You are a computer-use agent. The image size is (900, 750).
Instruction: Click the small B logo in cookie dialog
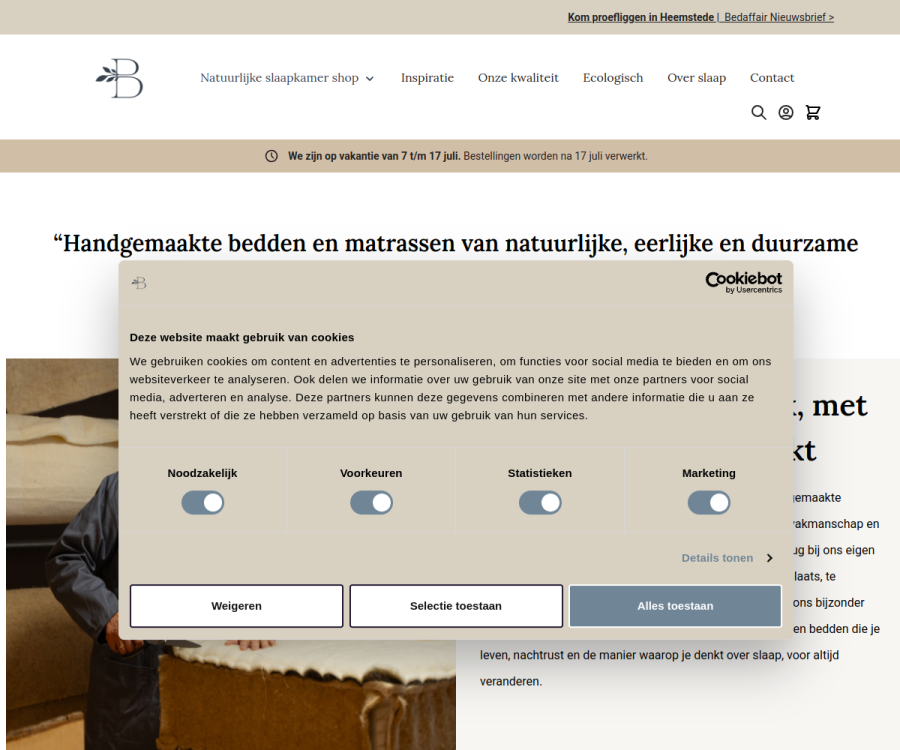click(139, 283)
